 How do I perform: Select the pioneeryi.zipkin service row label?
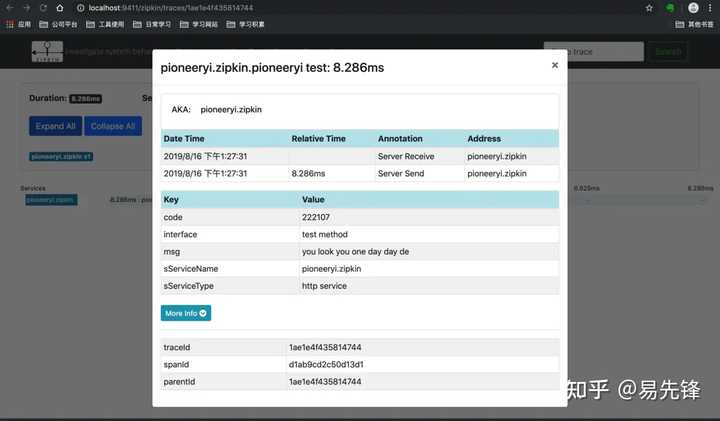[x=51, y=200]
